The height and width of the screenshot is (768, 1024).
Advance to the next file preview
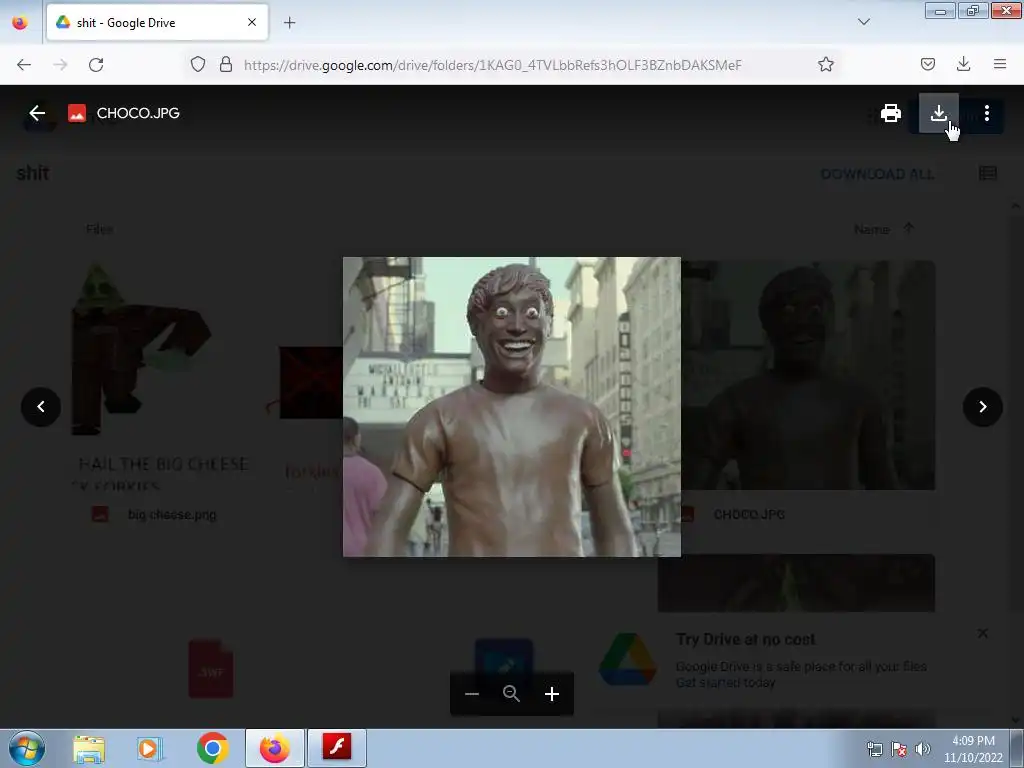(x=983, y=407)
